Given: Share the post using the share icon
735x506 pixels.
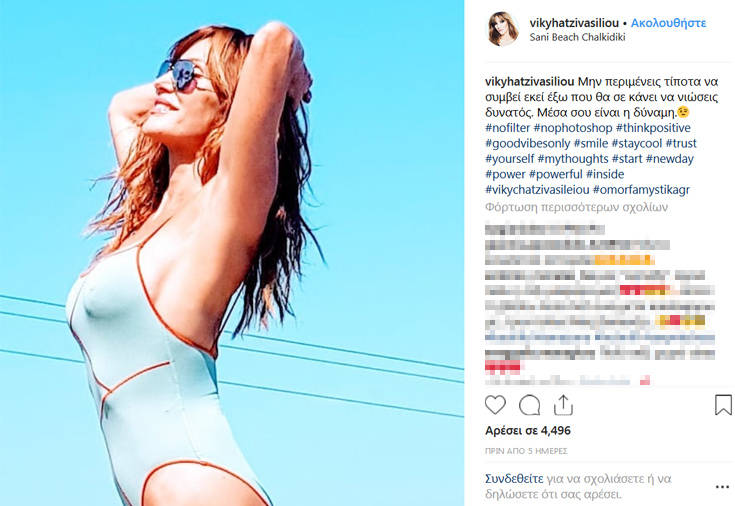Looking at the screenshot, I should tap(563, 405).
